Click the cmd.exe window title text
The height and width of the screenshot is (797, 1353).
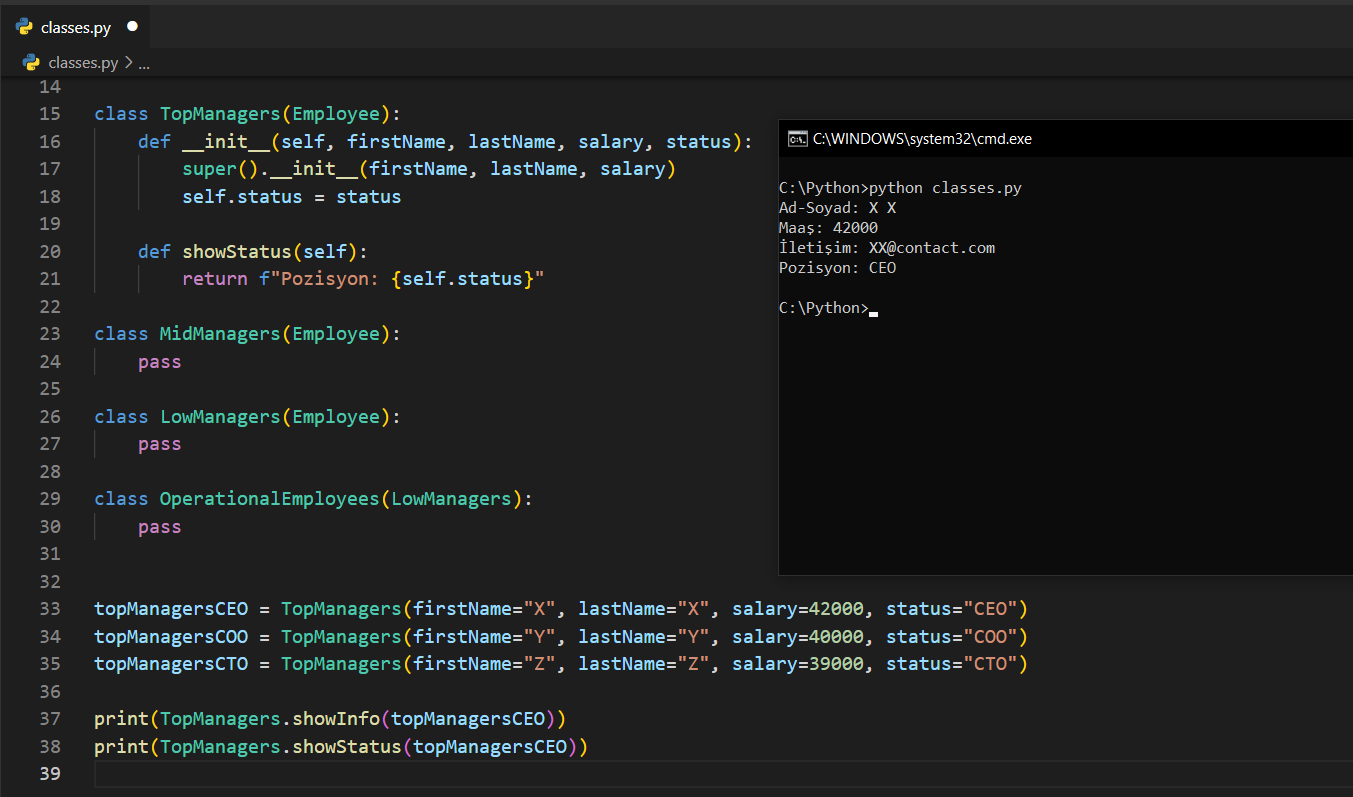(922, 139)
